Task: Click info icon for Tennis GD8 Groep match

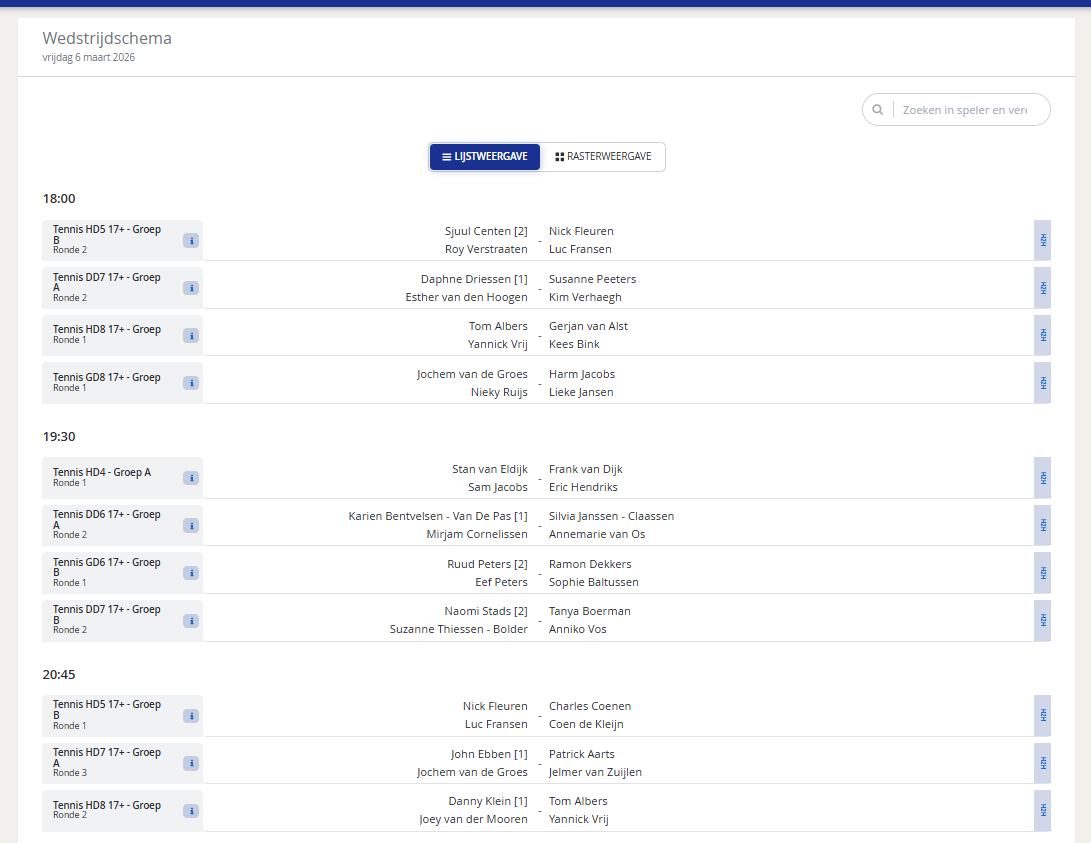Action: pyautogui.click(x=191, y=383)
